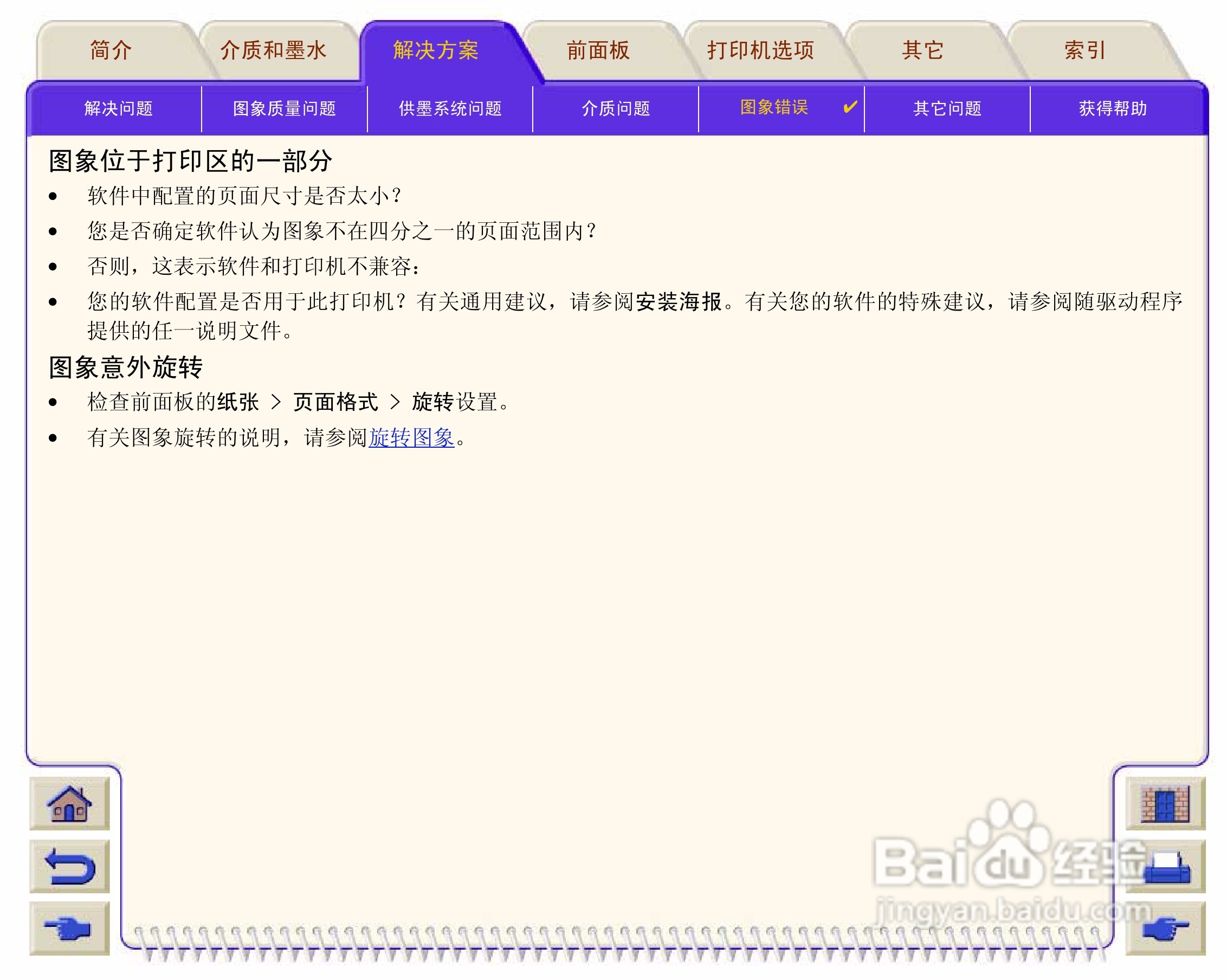Switch to the 介质和墨水 tab
The height and width of the screenshot is (980, 1227).
273,50
